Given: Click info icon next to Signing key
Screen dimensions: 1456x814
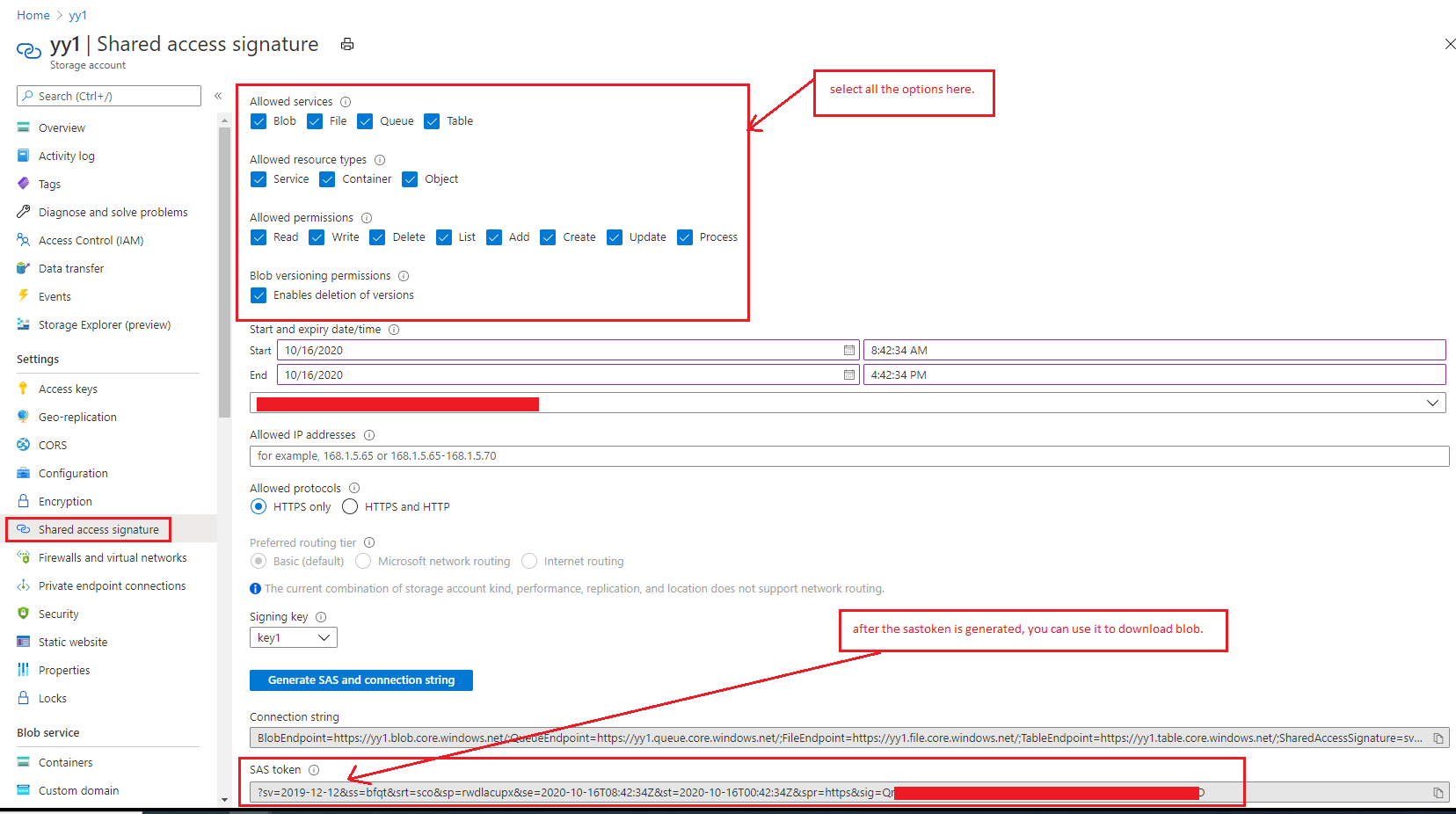Looking at the screenshot, I should point(321,617).
